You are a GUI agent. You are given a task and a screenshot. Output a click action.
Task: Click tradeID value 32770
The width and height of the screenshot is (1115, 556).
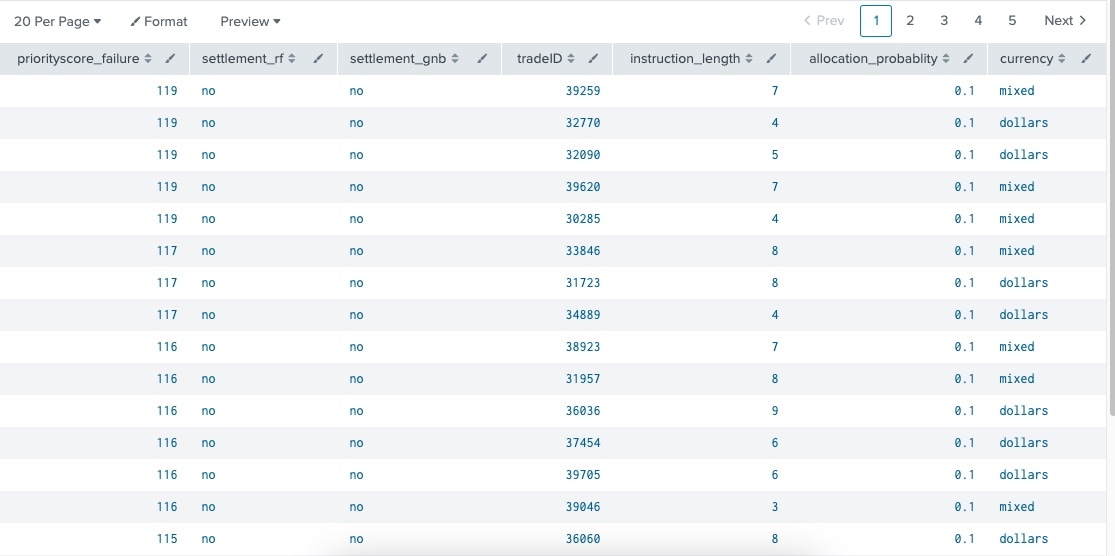[583, 123]
